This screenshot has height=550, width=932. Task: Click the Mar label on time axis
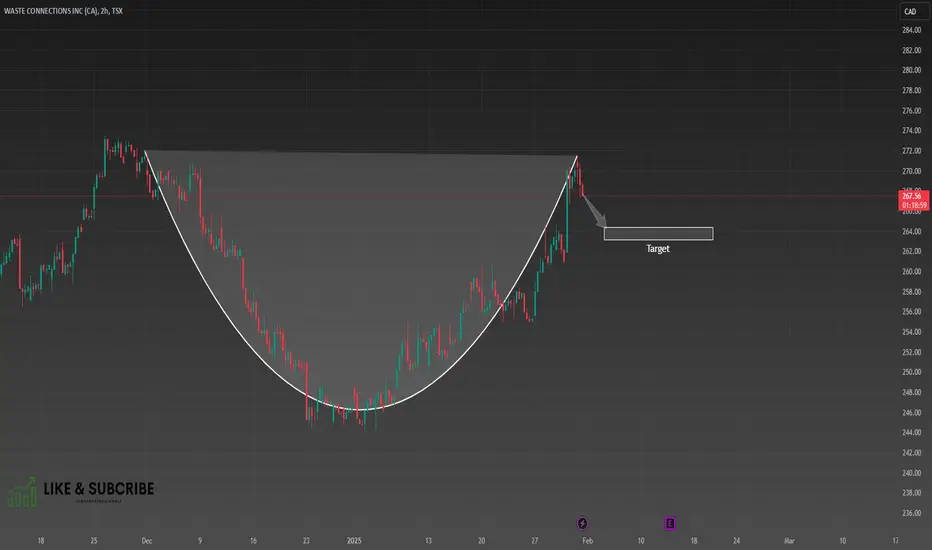click(x=789, y=540)
